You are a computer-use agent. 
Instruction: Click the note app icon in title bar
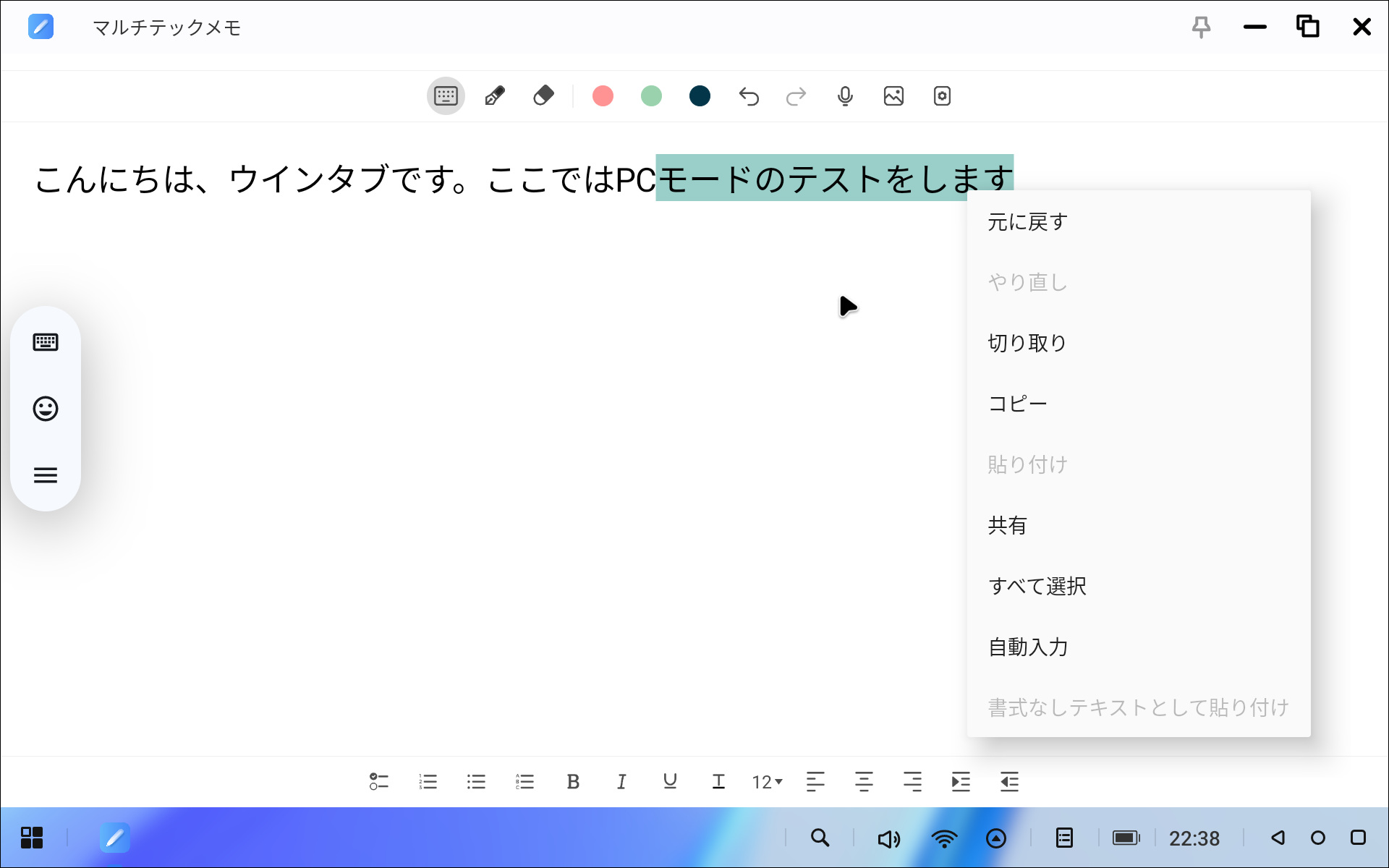tap(41, 27)
